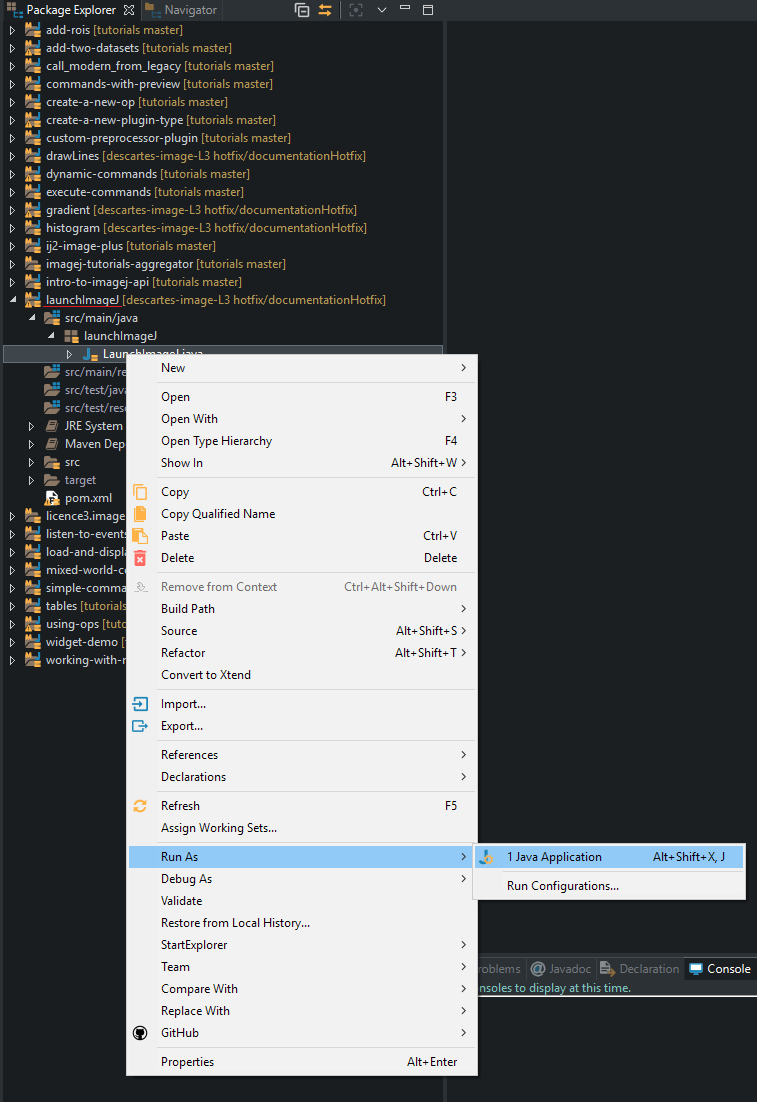
Task: Choose Convert to Xtend
Action: tap(303, 675)
